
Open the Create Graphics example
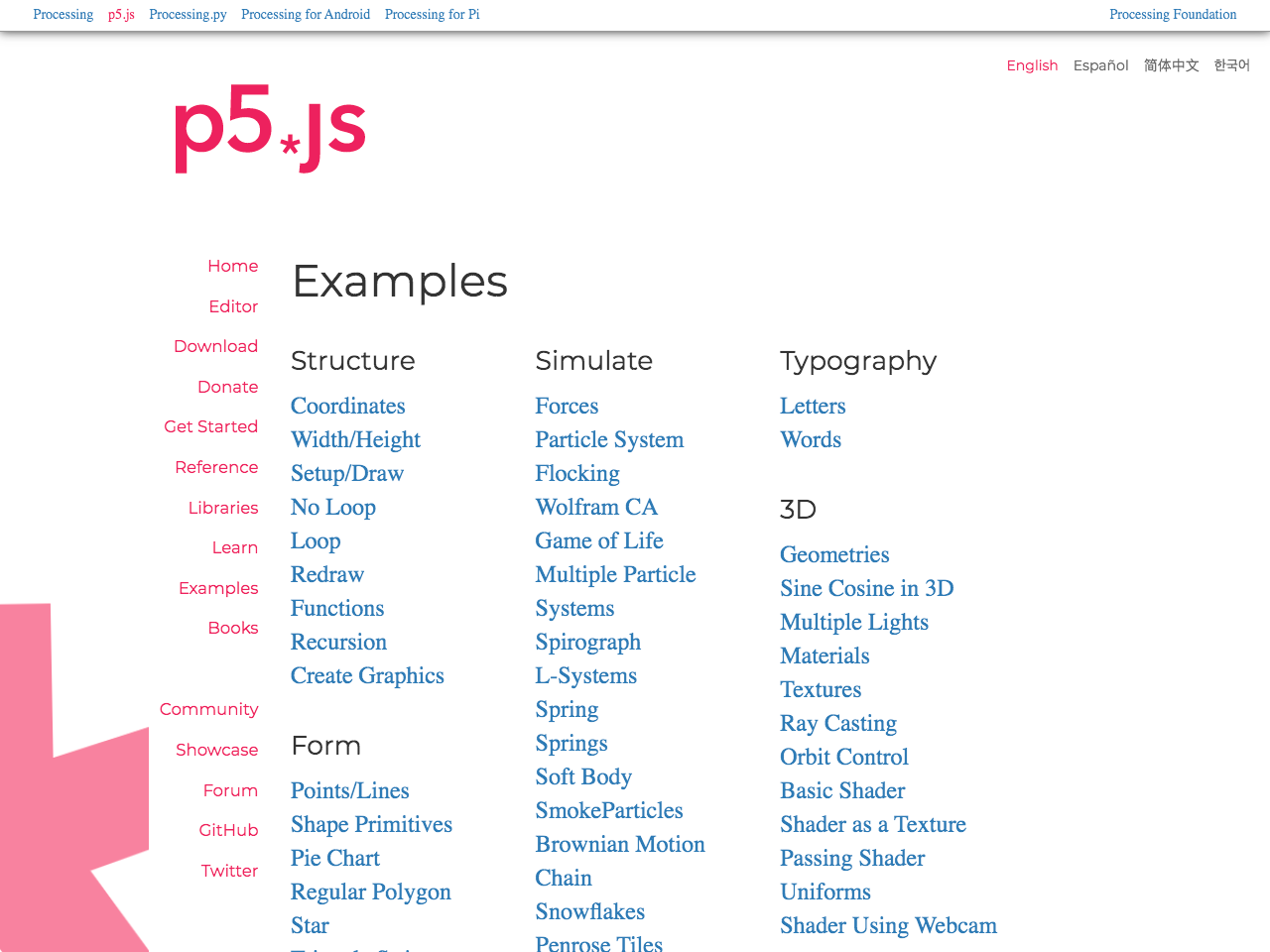click(367, 675)
